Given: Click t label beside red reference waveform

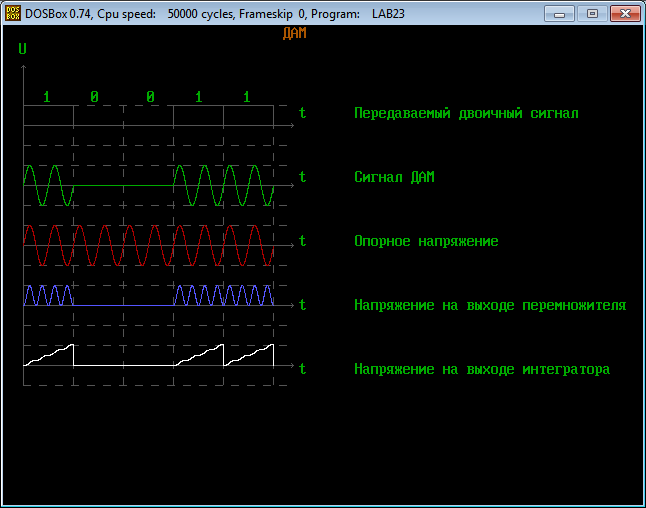Looking at the screenshot, I should point(302,241).
